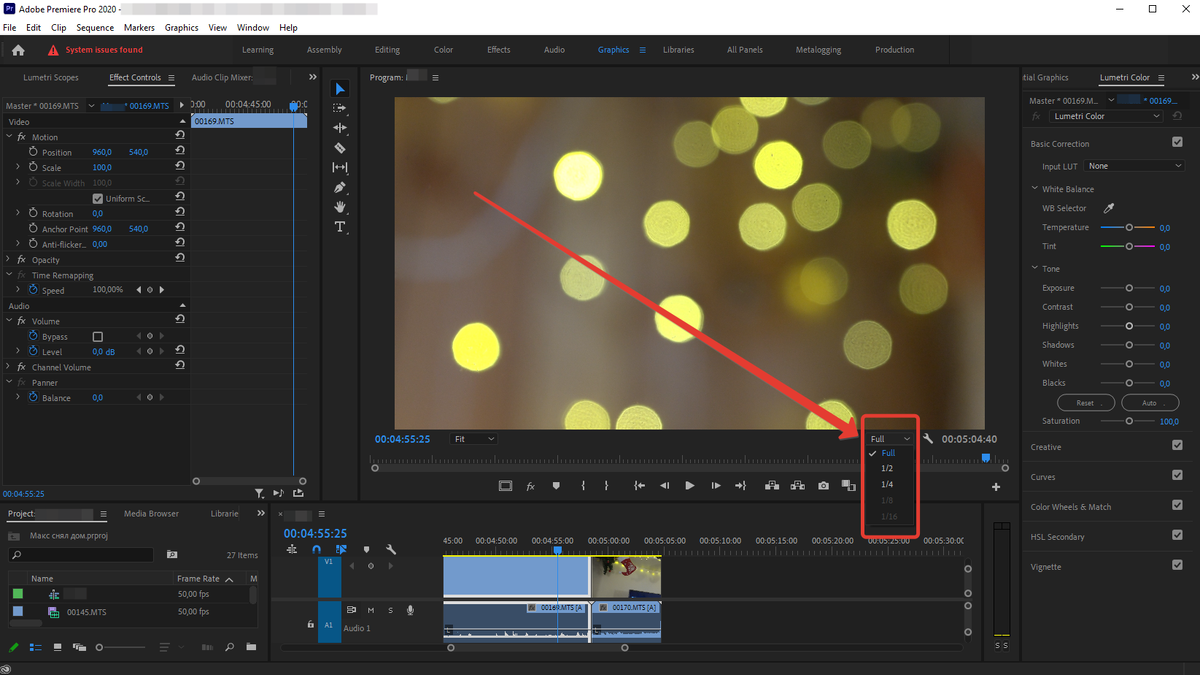Select the Slip tool
Screen dimensions: 1200x675
(x=340, y=167)
